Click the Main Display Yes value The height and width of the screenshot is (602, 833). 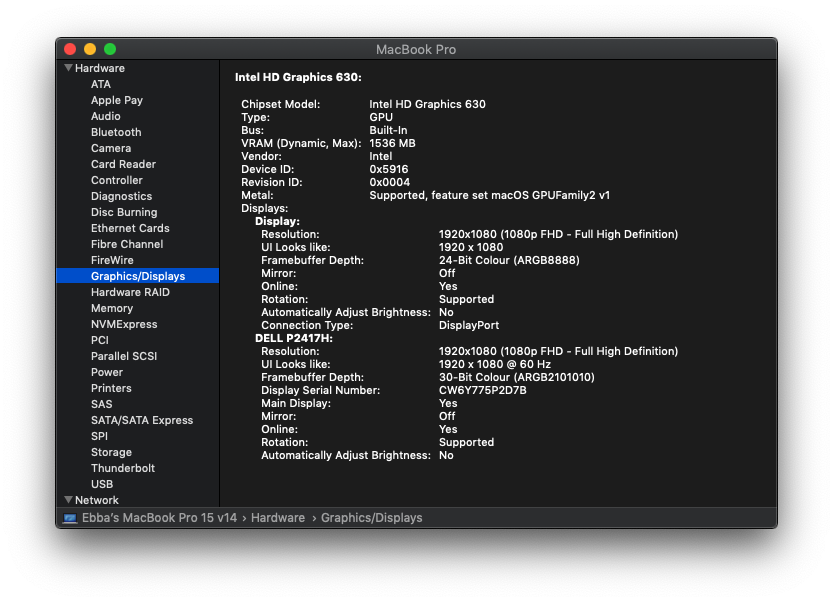tap(448, 403)
